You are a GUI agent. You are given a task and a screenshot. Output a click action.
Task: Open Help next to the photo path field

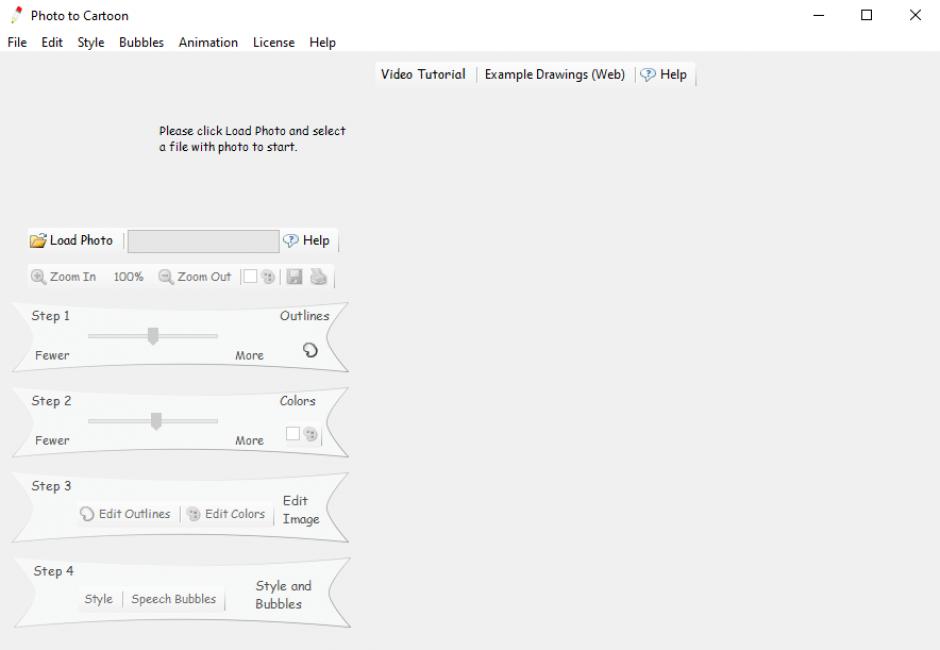pyautogui.click(x=306, y=240)
